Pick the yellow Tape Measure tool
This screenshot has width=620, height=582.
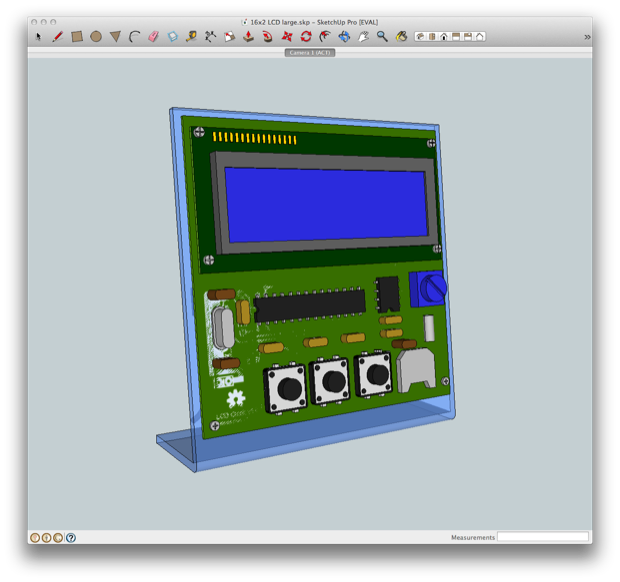coord(191,37)
